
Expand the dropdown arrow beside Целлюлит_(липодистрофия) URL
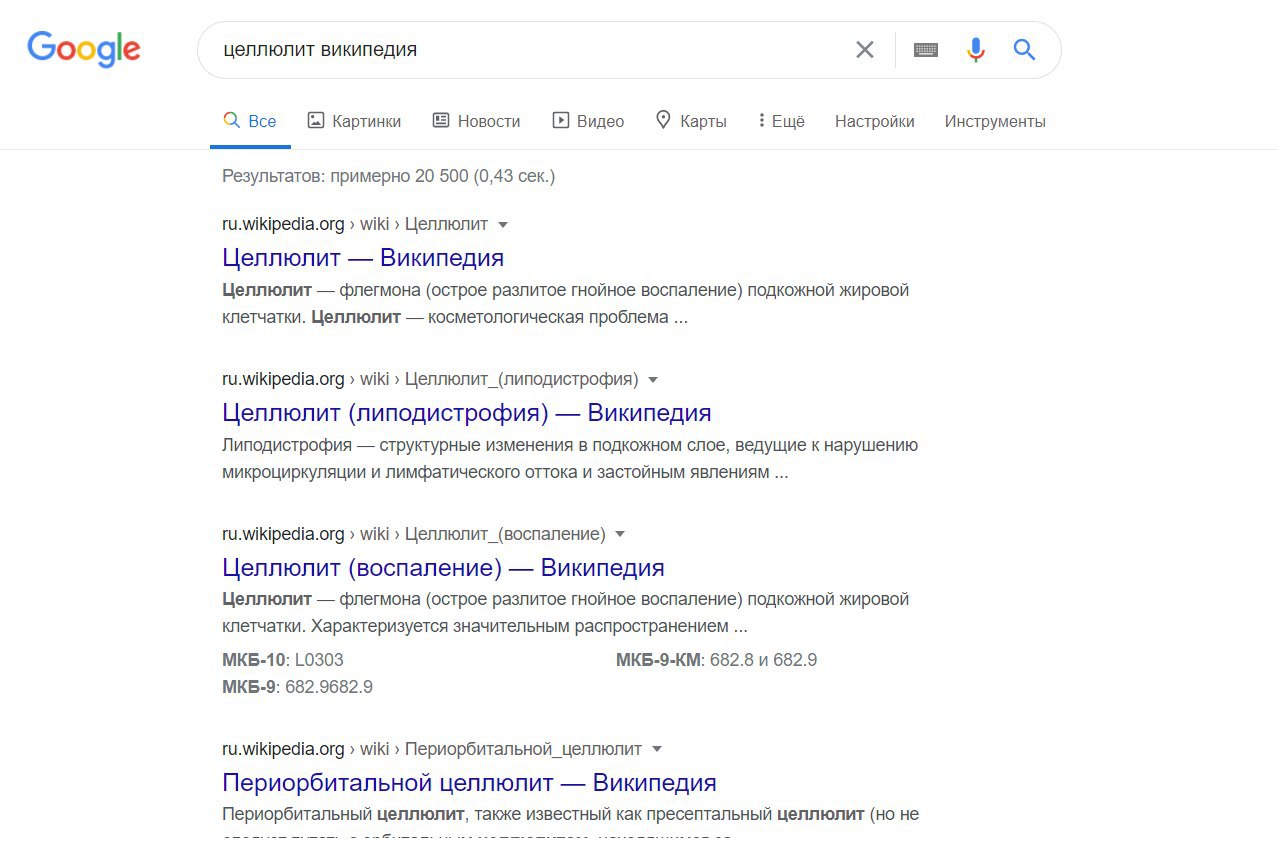[653, 380]
